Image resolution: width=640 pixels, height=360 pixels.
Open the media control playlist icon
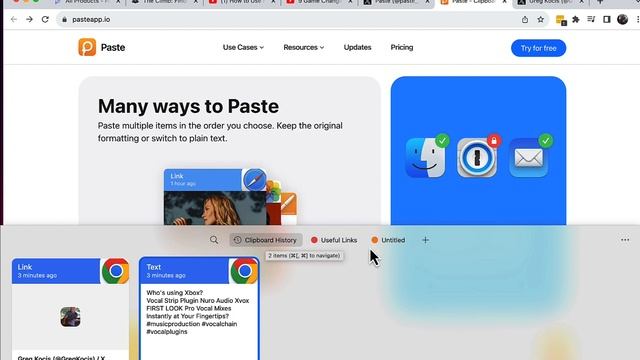(x=591, y=20)
